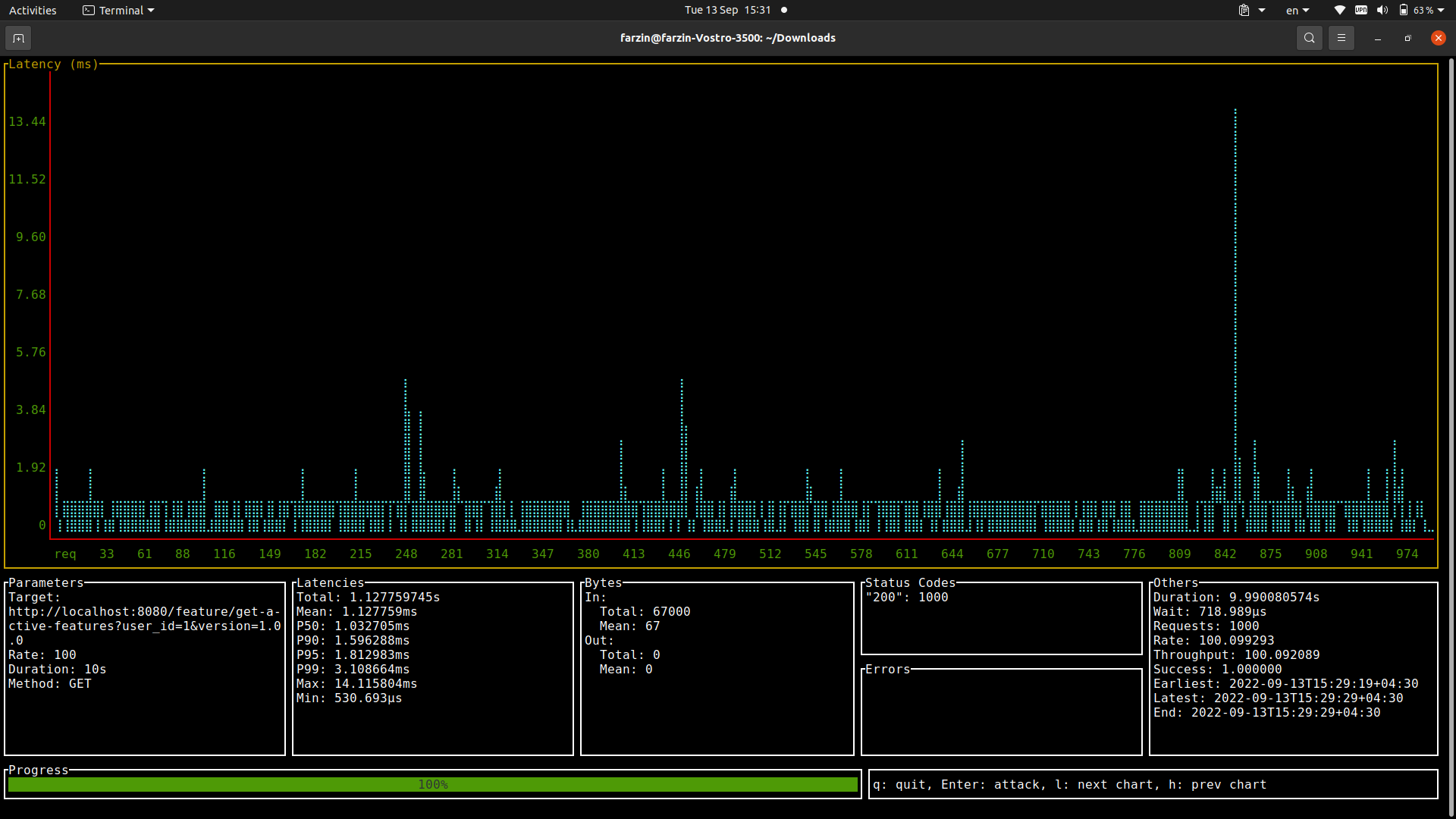Click the clipboard manager indicator icon
Screen dimensions: 1456x819
[x=1244, y=11]
